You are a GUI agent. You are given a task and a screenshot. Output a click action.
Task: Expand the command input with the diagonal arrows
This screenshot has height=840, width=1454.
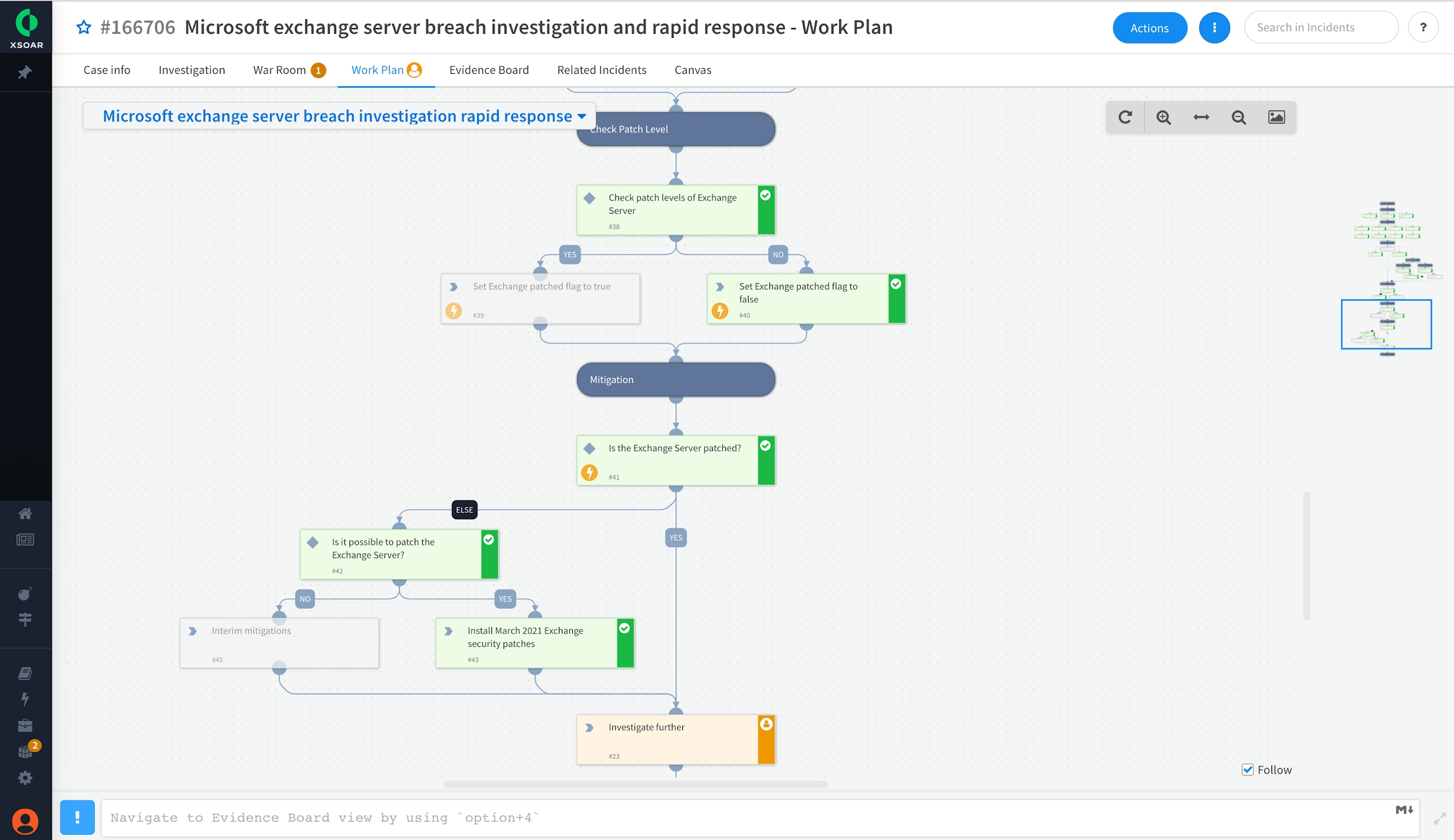(x=1440, y=818)
